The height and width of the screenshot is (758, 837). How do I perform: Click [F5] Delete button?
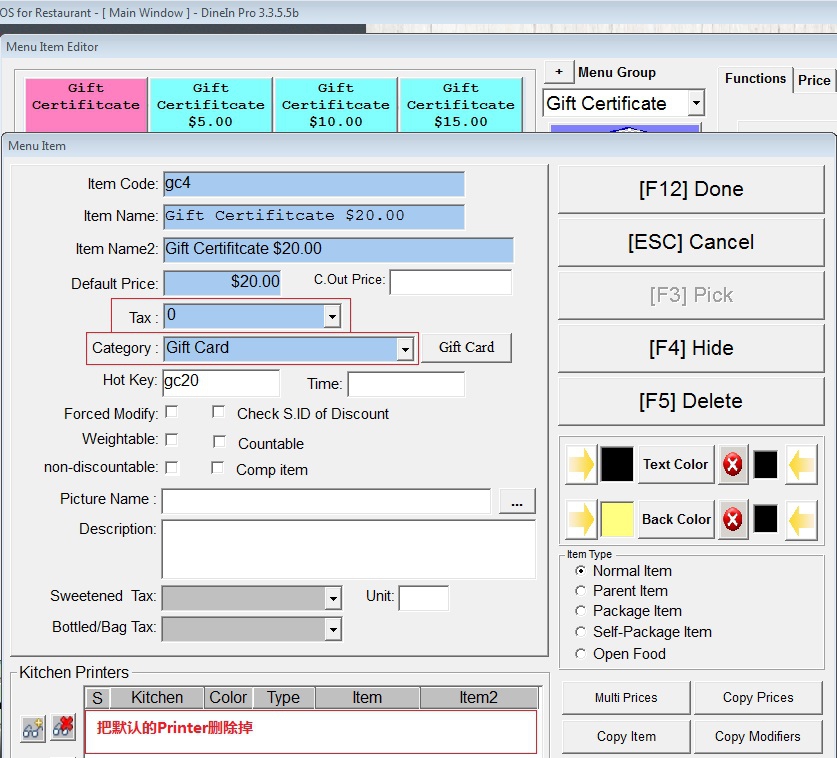click(x=691, y=401)
